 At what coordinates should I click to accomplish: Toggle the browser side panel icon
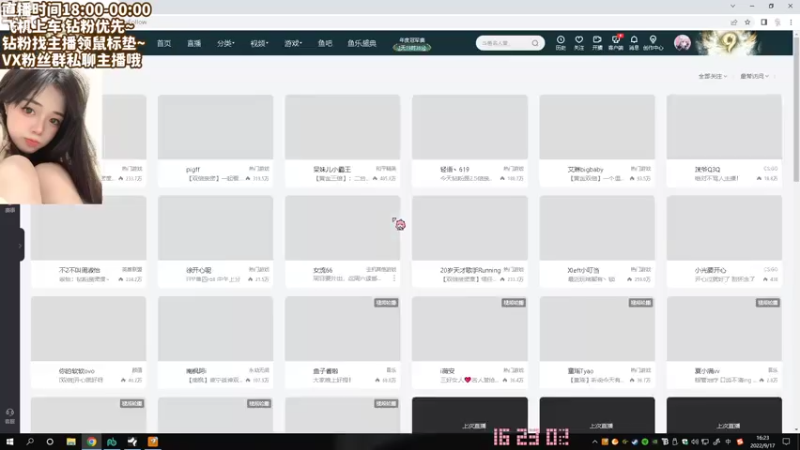(764, 22)
